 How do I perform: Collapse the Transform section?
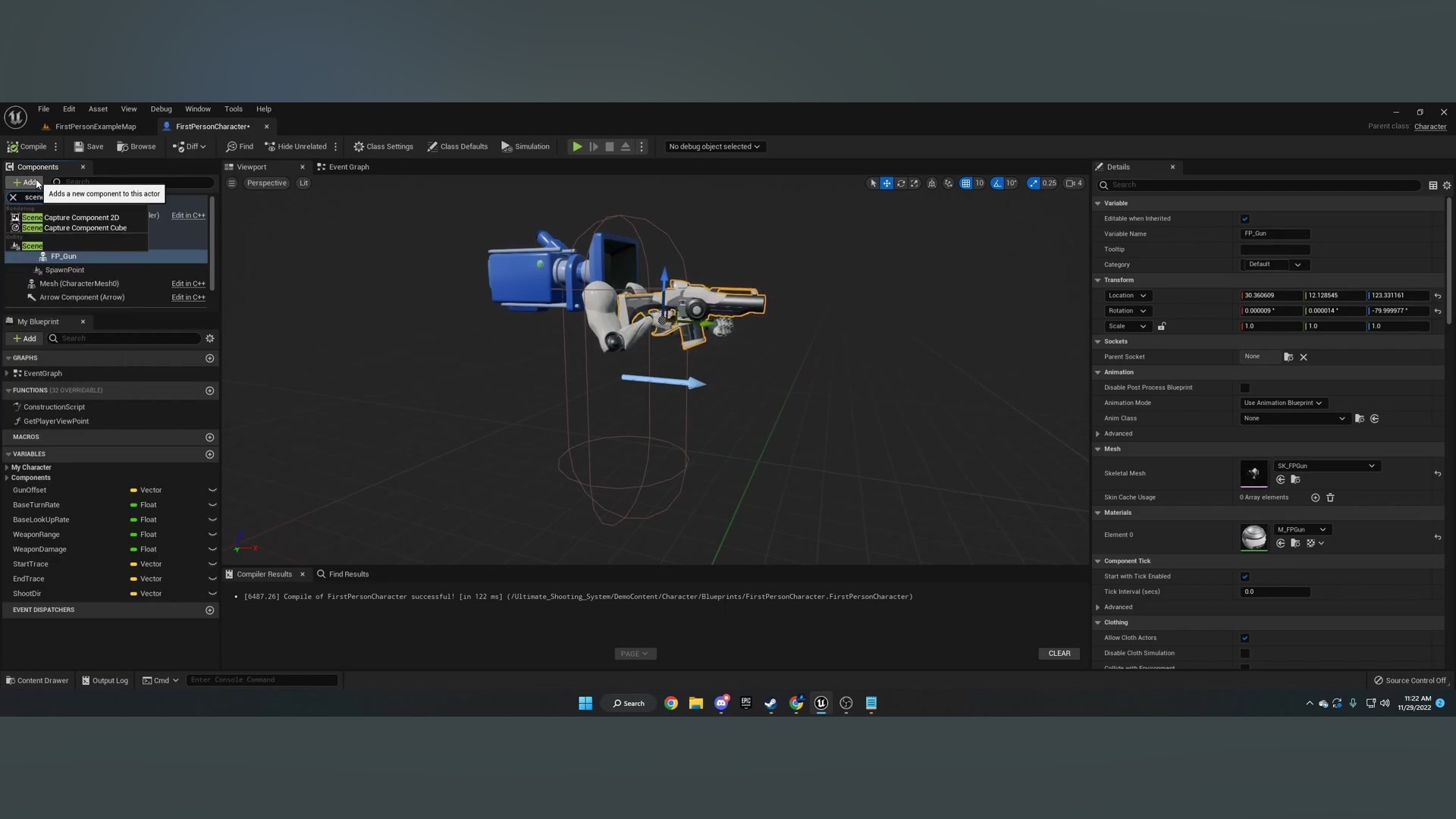click(x=1097, y=280)
